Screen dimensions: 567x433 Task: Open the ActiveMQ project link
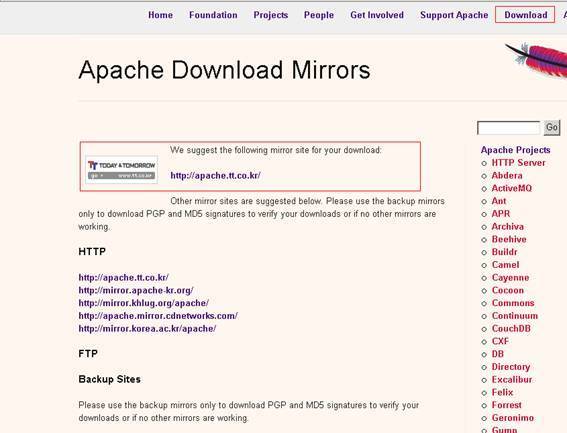pos(512,188)
